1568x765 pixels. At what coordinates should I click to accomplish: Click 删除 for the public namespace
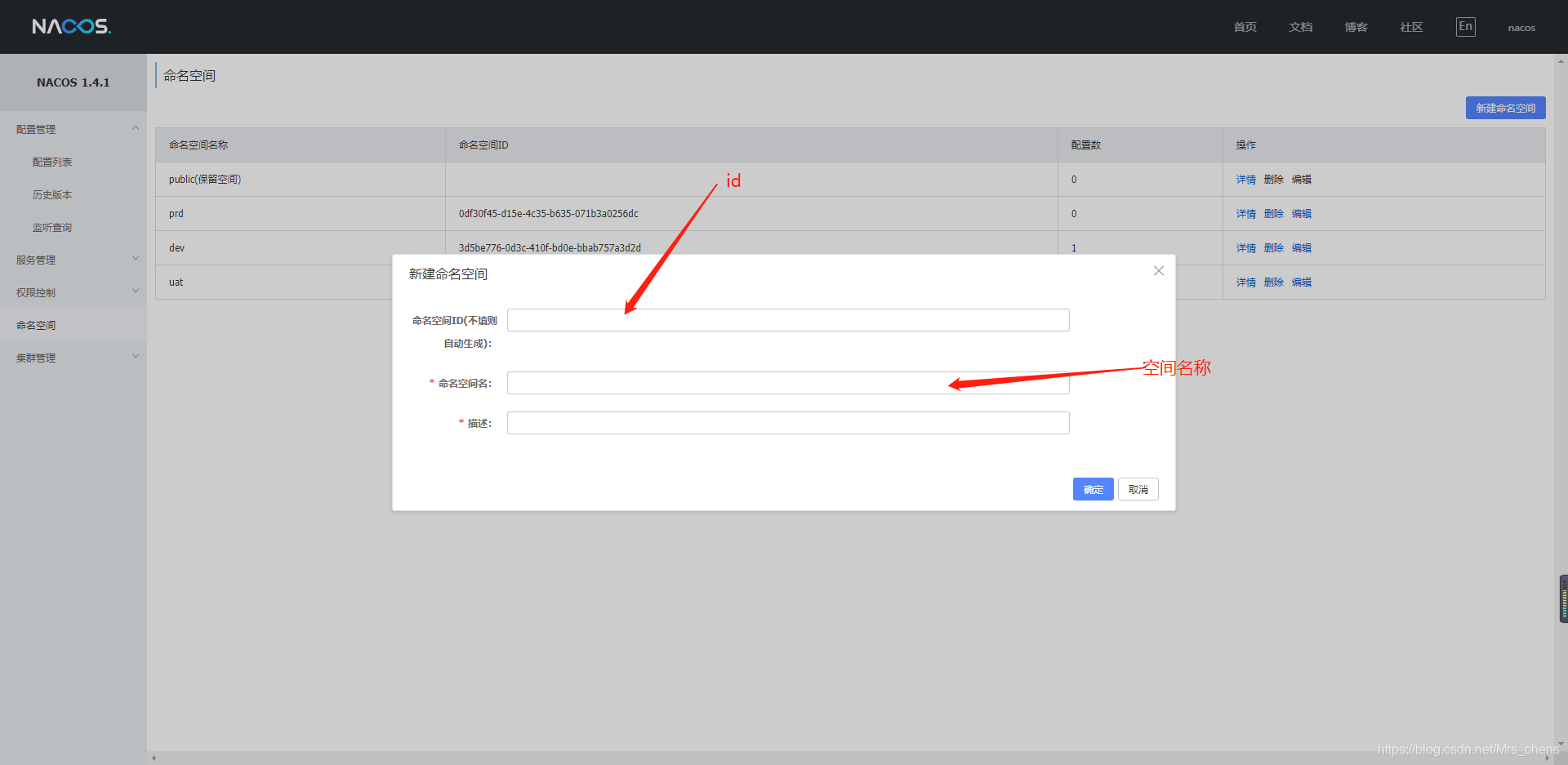1273,180
